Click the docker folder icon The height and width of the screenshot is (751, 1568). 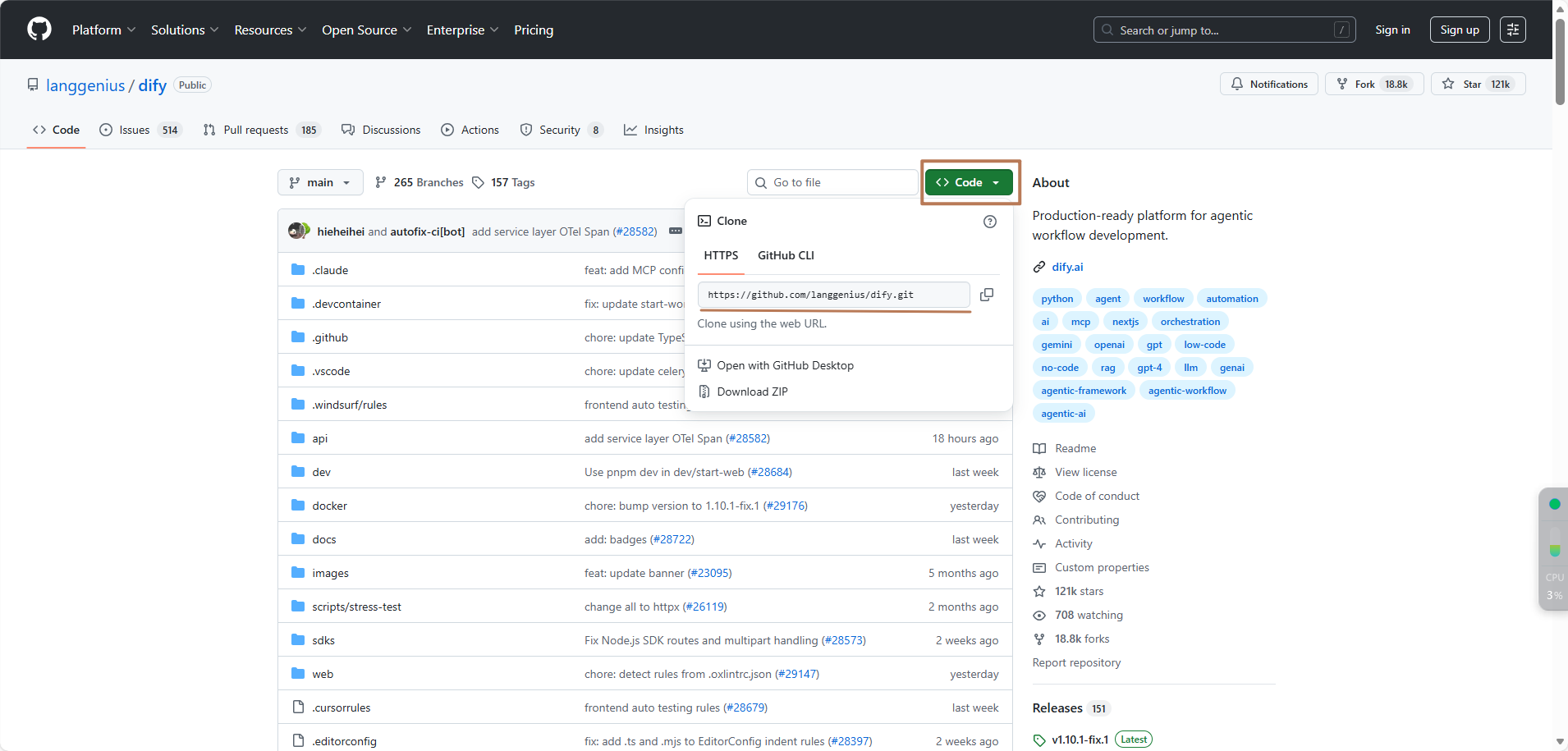point(298,506)
